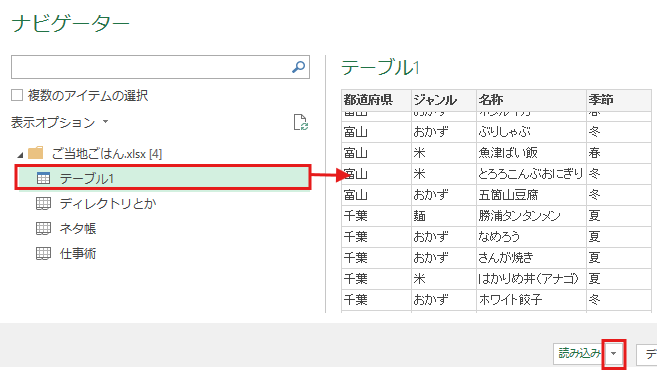Select 仕事術 sheet
This screenshot has height=370, width=657.
(78, 254)
